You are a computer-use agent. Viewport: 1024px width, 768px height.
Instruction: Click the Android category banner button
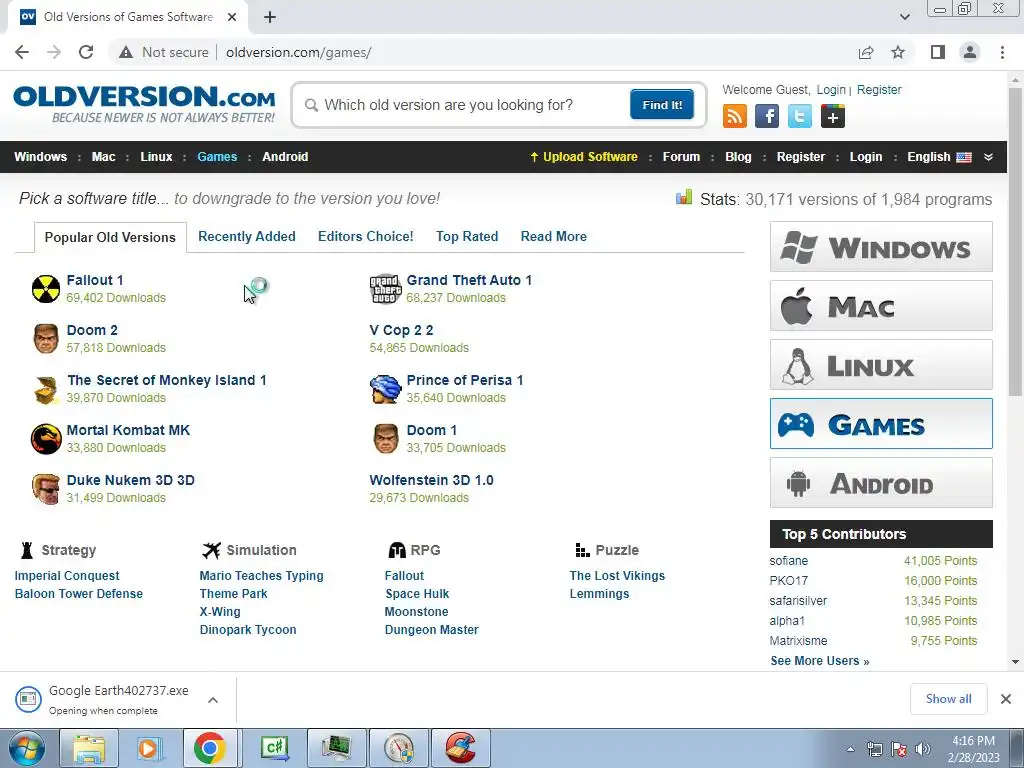[x=881, y=483]
